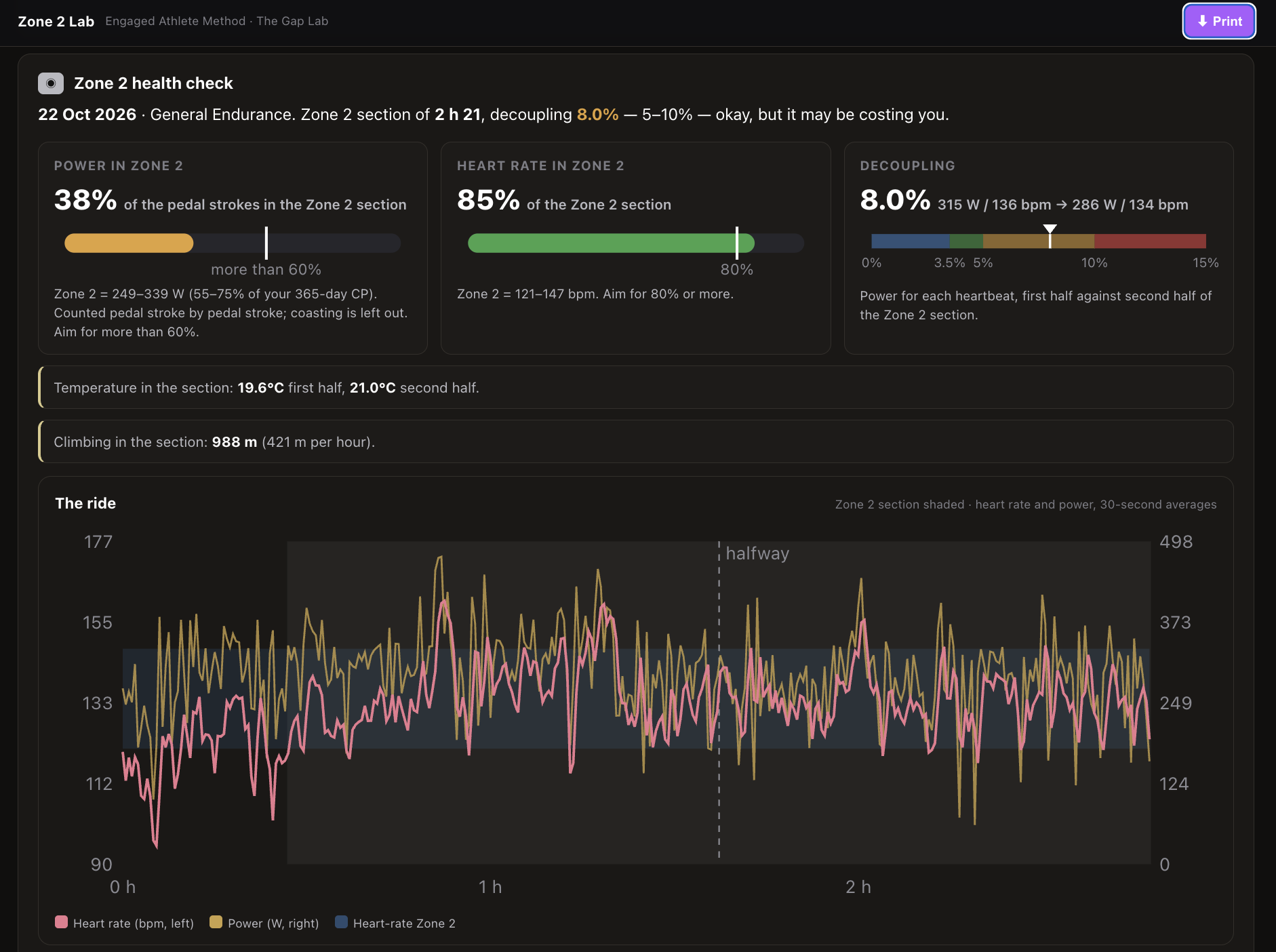Click the '2 h' time axis label

tap(858, 887)
